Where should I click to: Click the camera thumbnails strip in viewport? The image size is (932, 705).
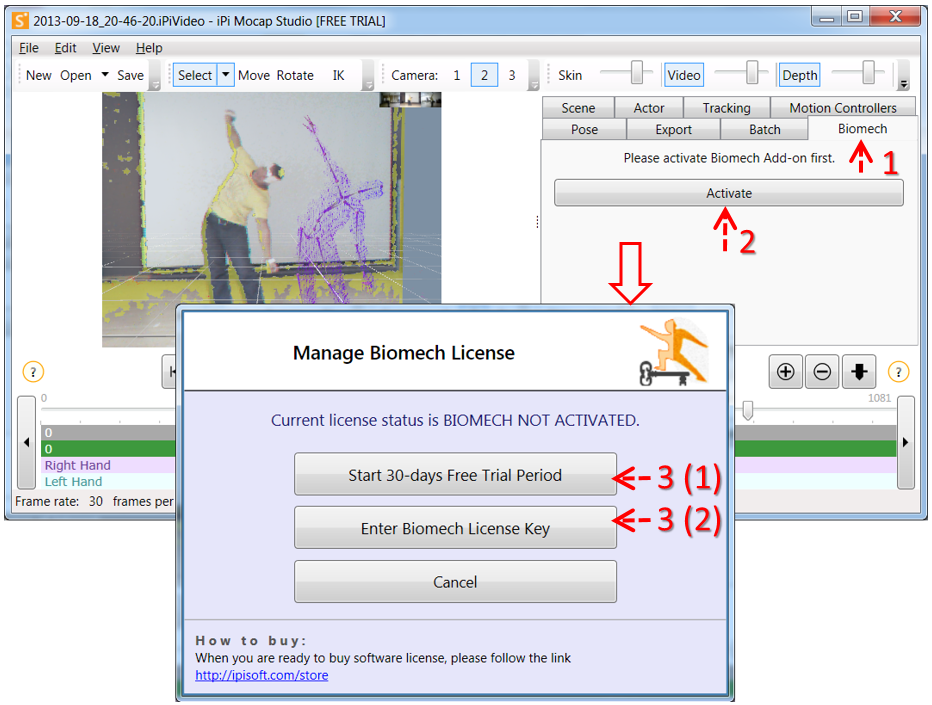point(410,99)
